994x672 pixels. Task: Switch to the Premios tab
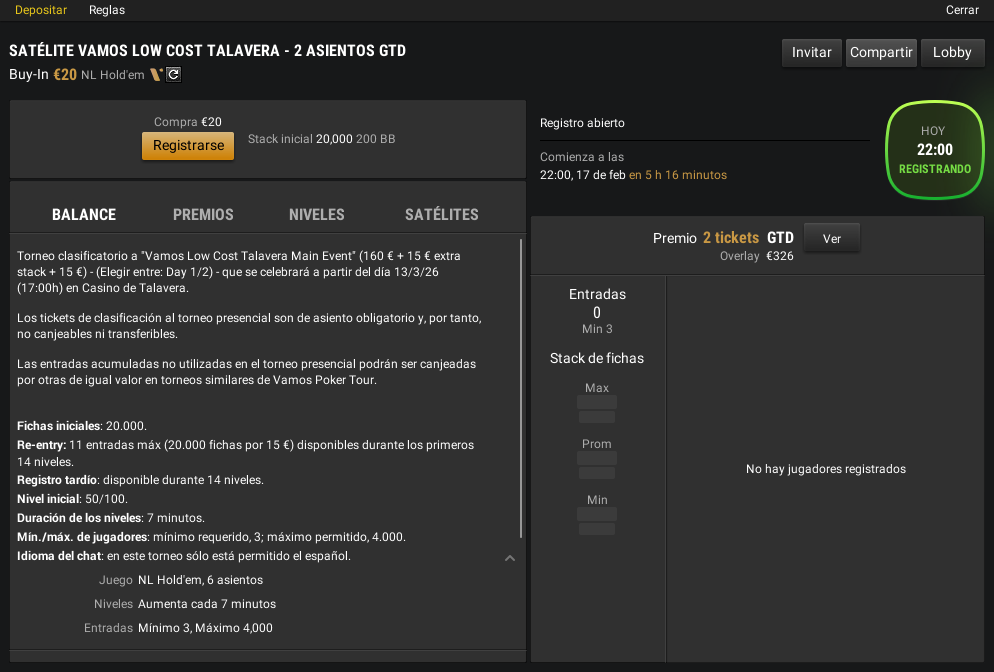pyautogui.click(x=203, y=214)
